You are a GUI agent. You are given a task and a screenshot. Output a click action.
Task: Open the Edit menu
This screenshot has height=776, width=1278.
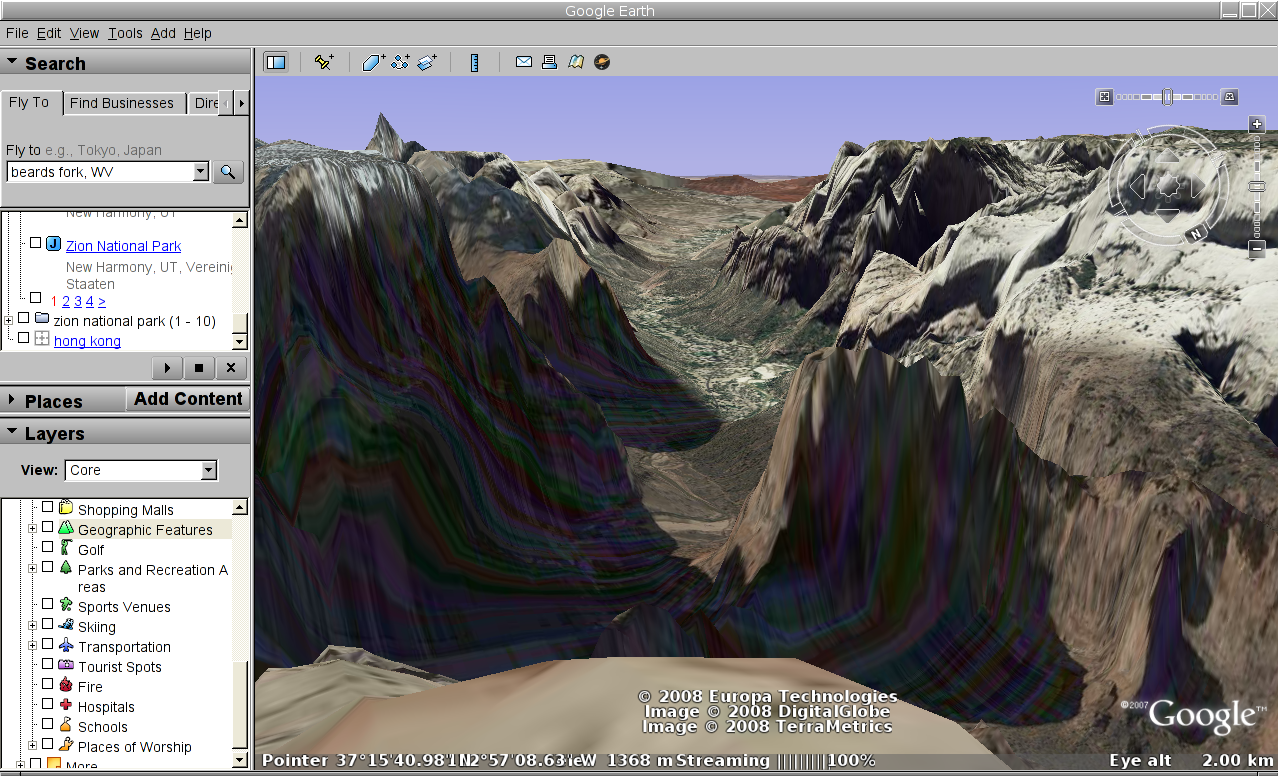pyautogui.click(x=49, y=33)
